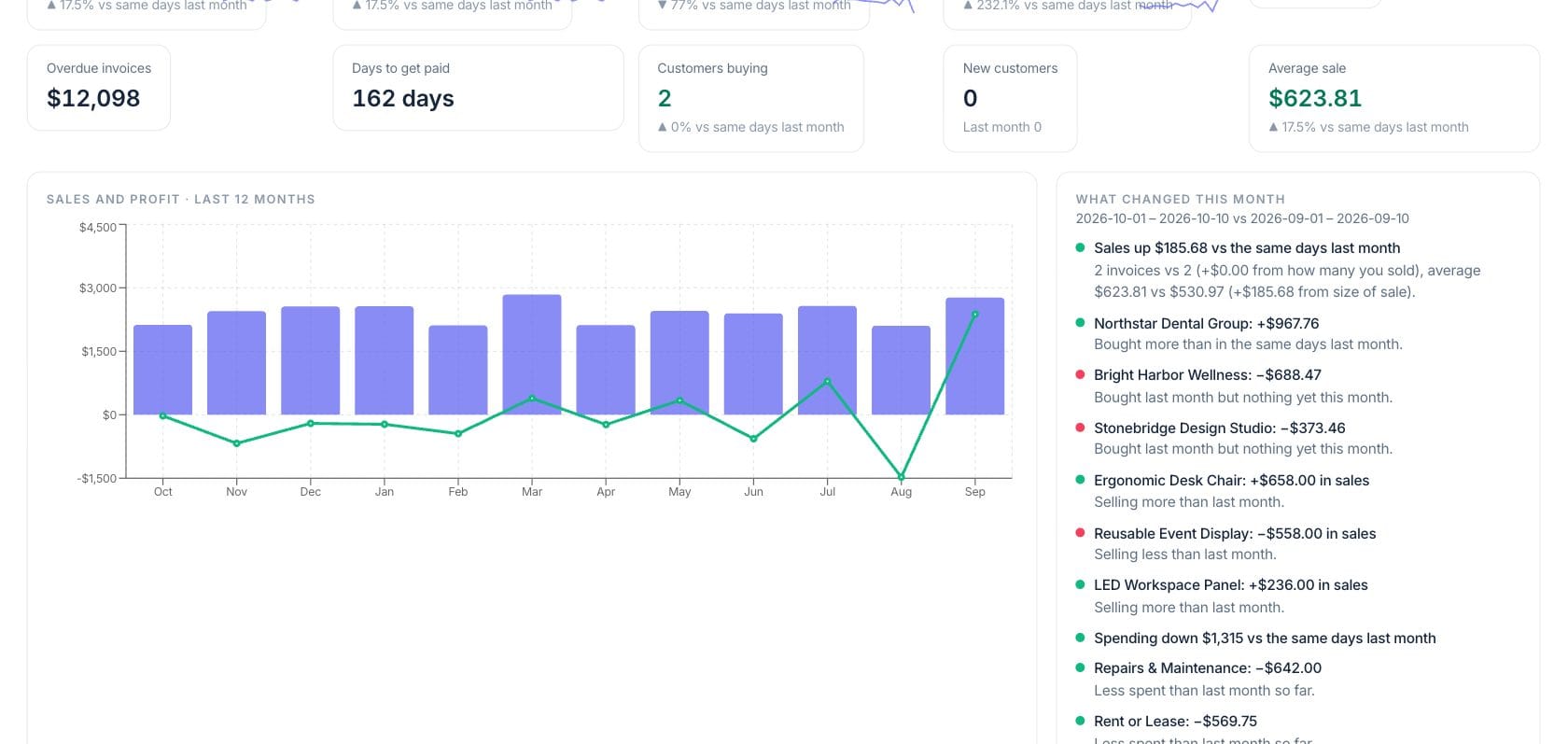Click the $4,500 y-axis label
Image resolution: width=1568 pixels, height=744 pixels.
coord(98,227)
